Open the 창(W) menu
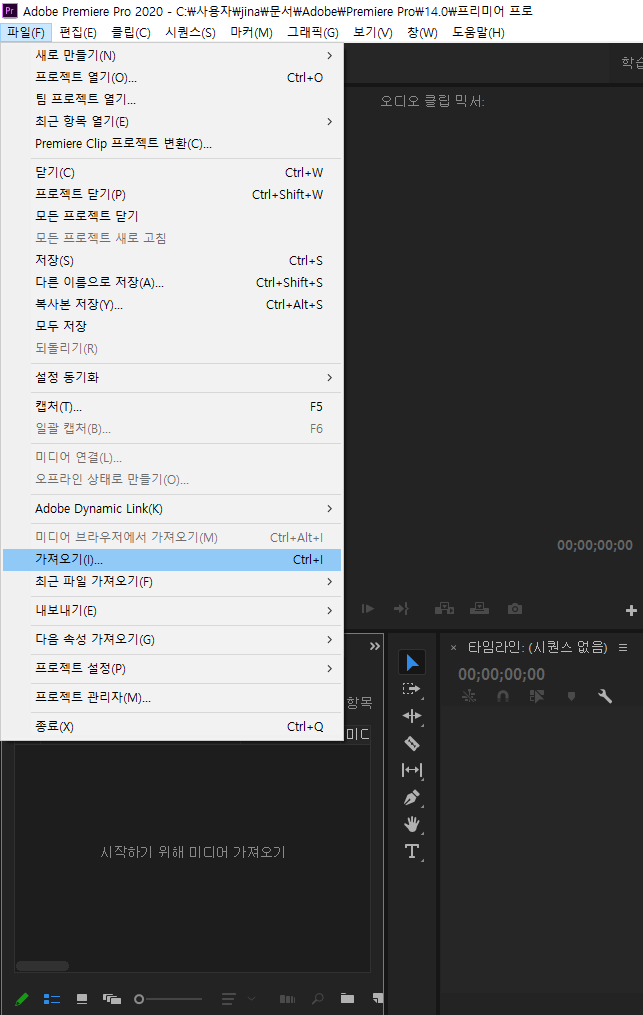 422,32
